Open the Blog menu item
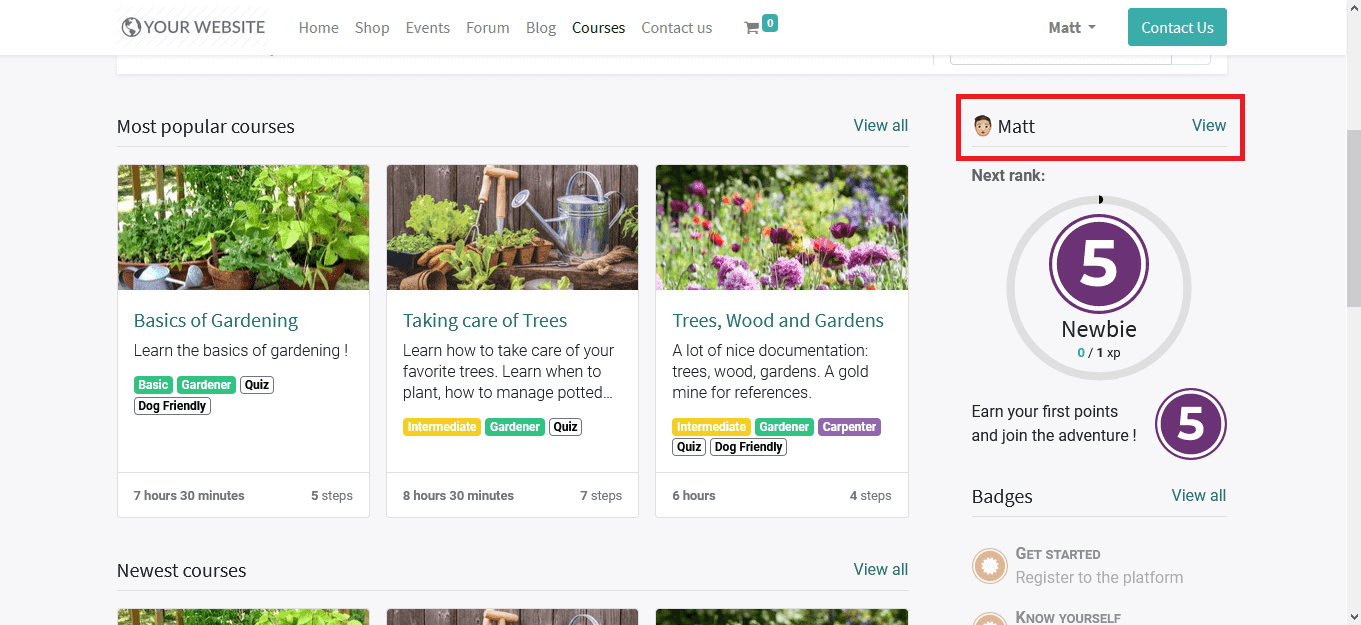Screen dimensions: 1361x625 pos(541,28)
